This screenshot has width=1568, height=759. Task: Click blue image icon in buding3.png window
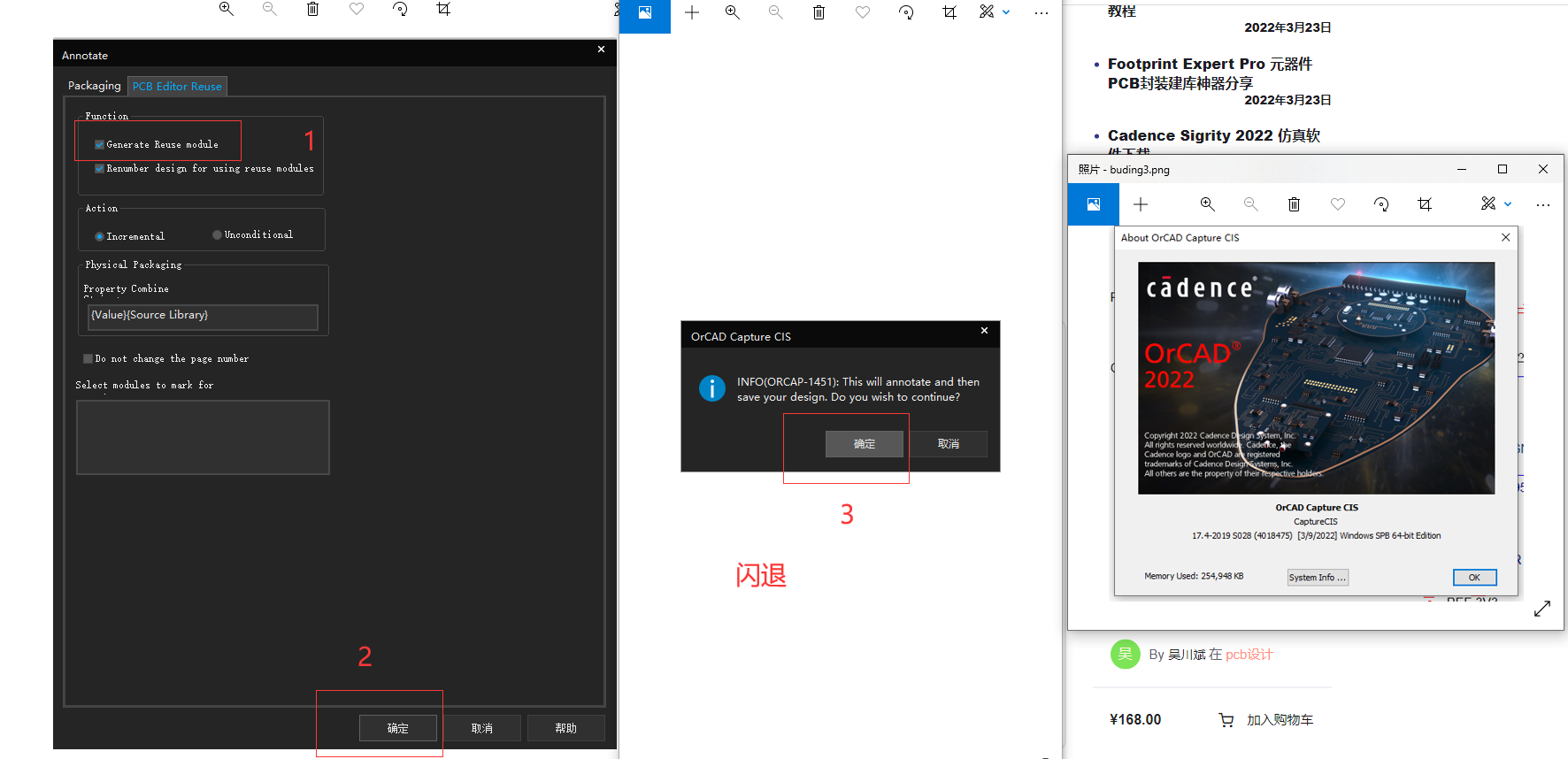point(1094,204)
